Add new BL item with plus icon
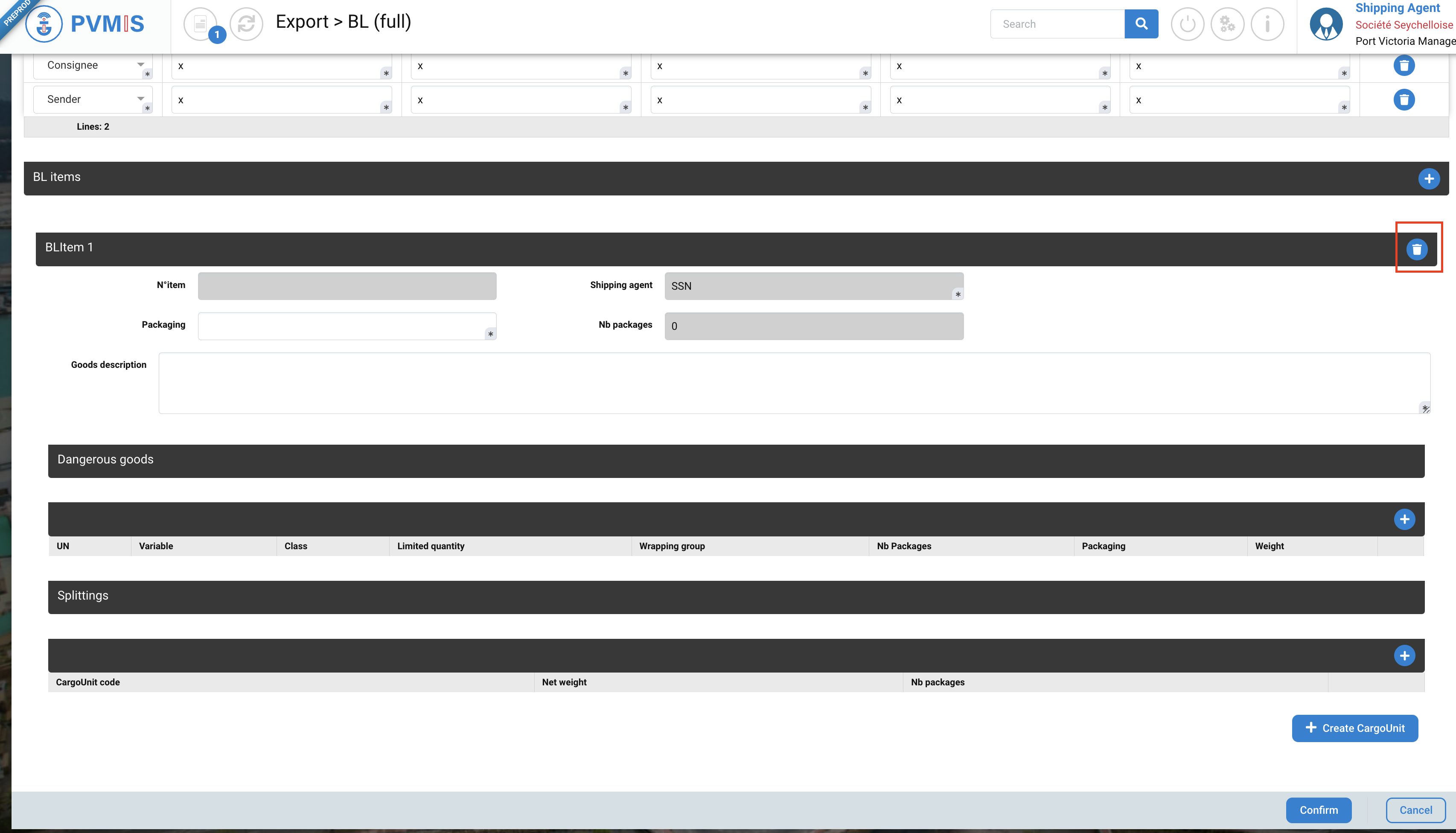The image size is (1456, 833). pyautogui.click(x=1429, y=178)
